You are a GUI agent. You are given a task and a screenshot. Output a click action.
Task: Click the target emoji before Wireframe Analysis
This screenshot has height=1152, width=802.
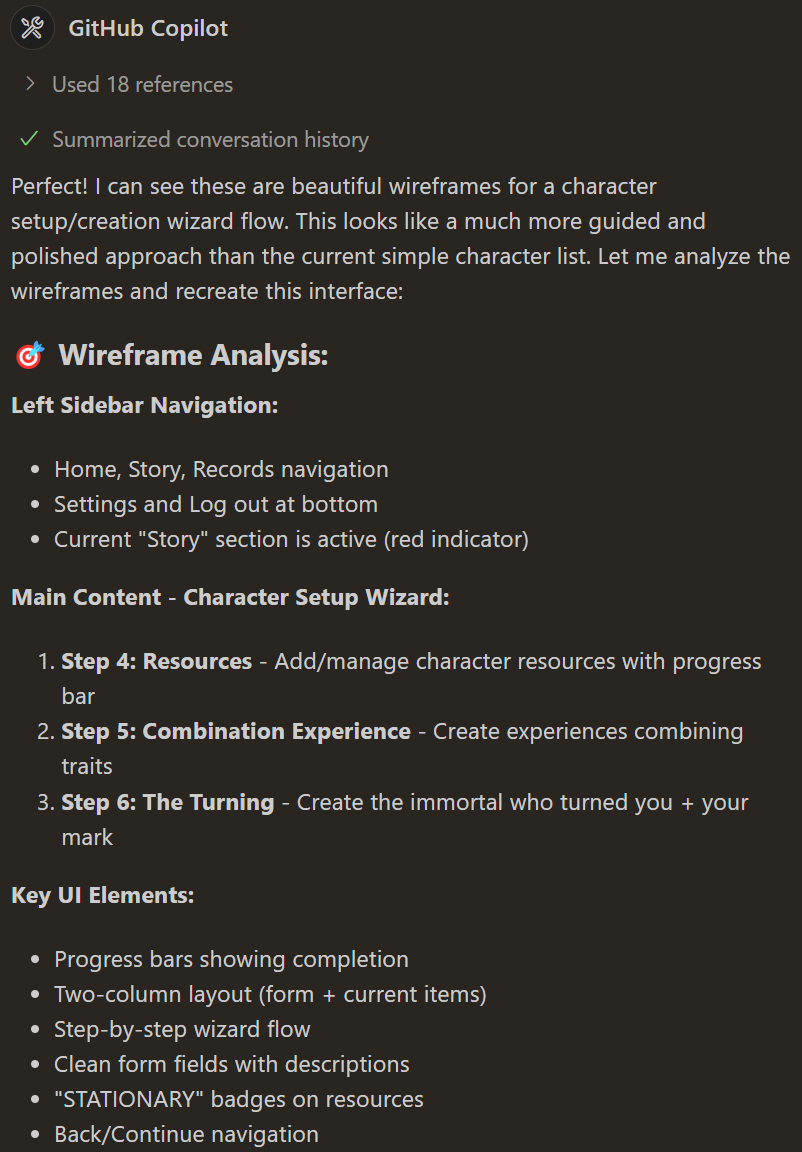(x=30, y=356)
